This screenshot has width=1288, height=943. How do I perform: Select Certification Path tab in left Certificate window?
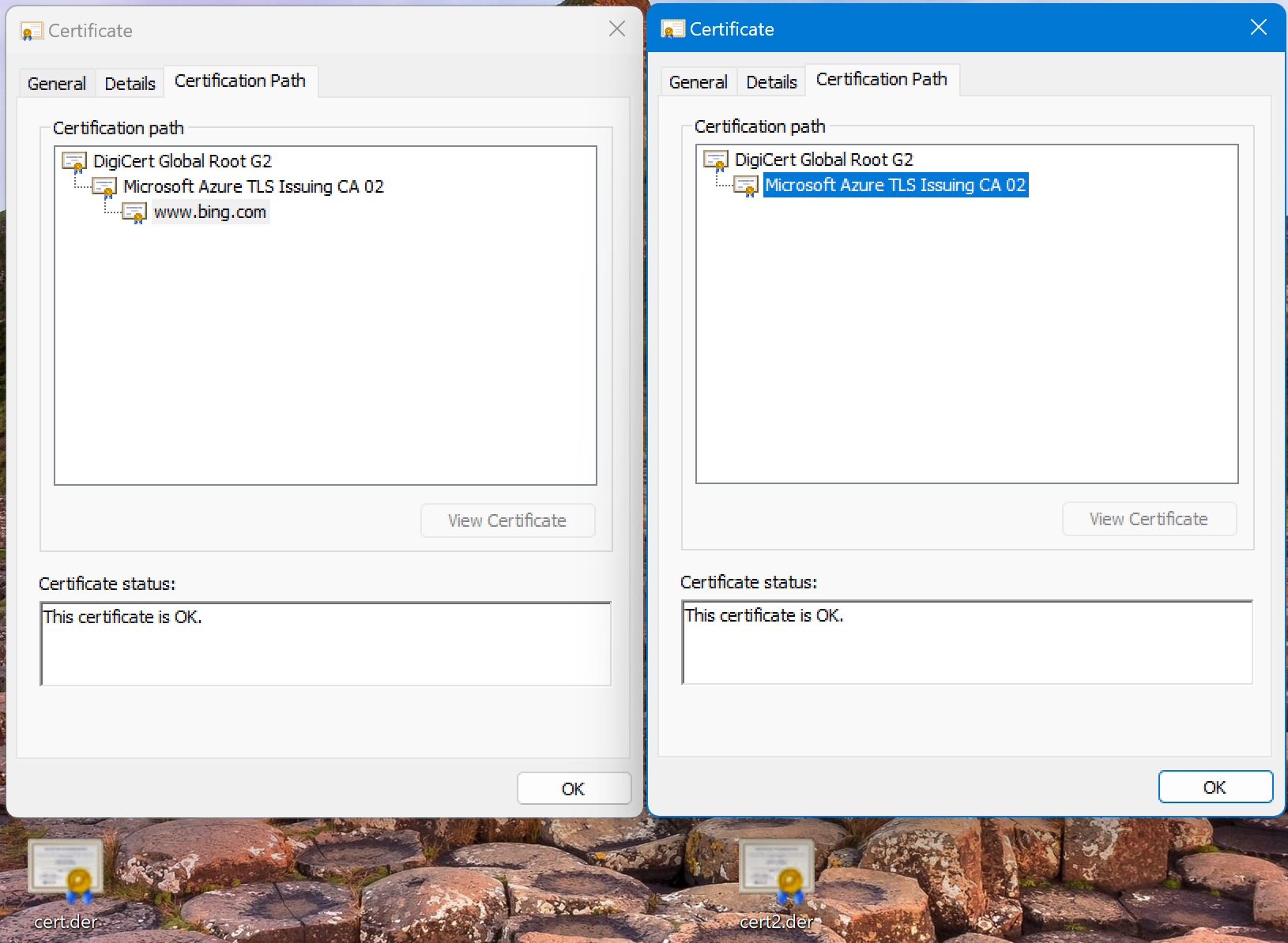click(x=240, y=81)
